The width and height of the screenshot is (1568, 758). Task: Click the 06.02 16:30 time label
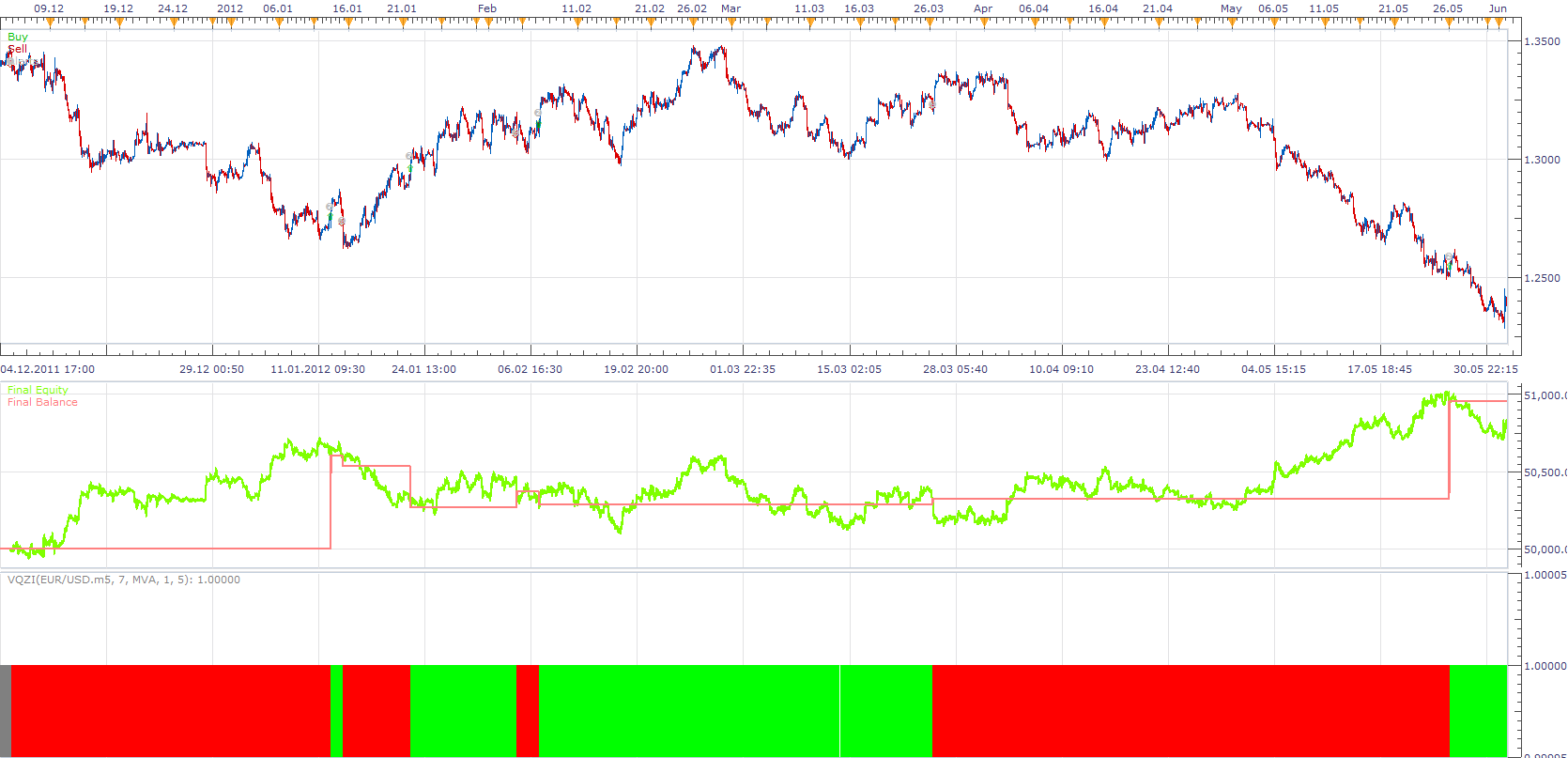coord(530,369)
